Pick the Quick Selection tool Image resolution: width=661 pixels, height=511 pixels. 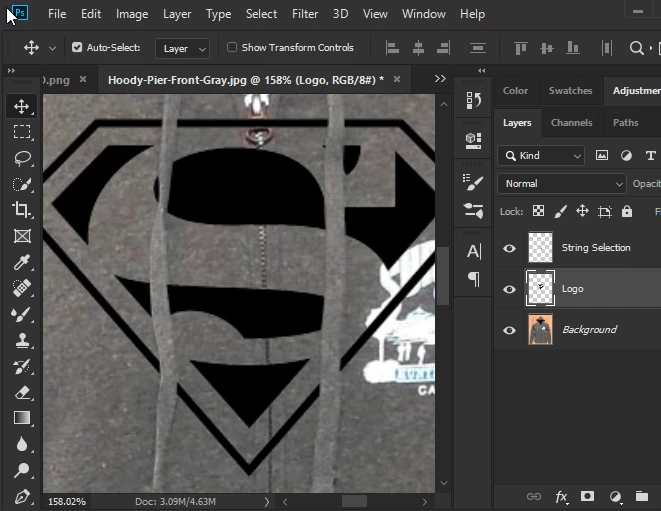point(21,184)
